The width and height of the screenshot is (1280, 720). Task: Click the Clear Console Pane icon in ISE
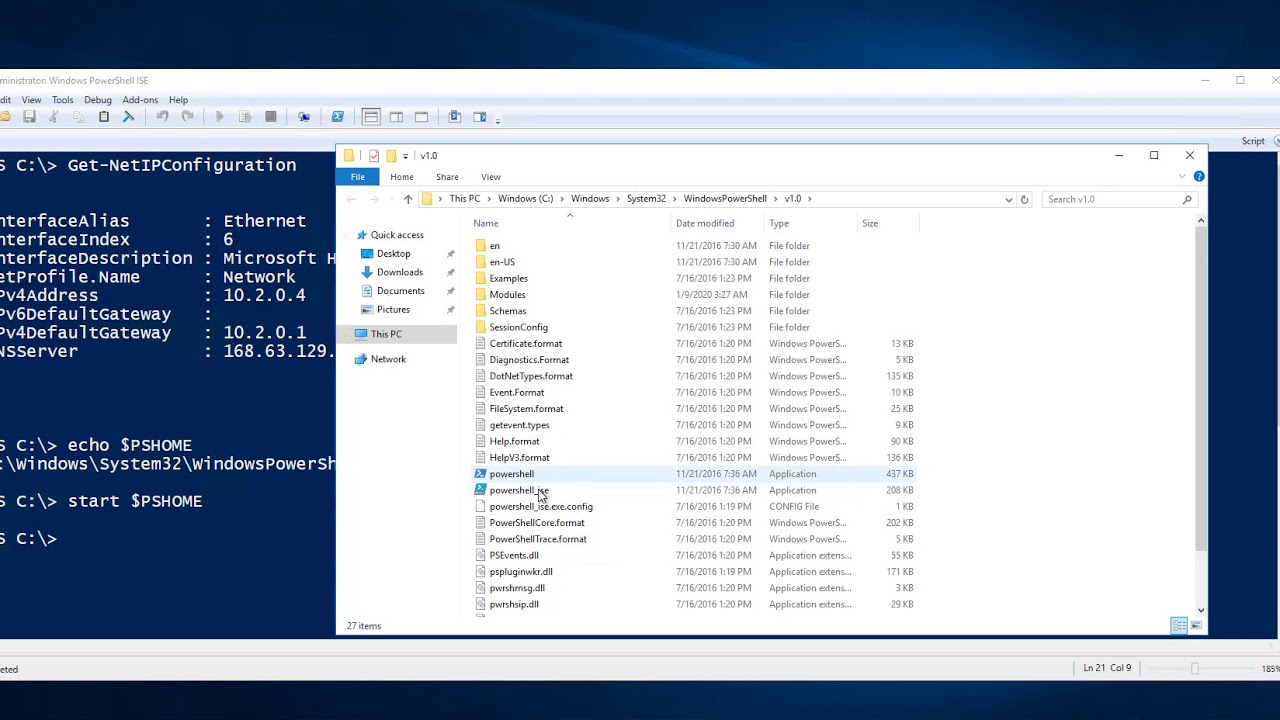click(129, 117)
